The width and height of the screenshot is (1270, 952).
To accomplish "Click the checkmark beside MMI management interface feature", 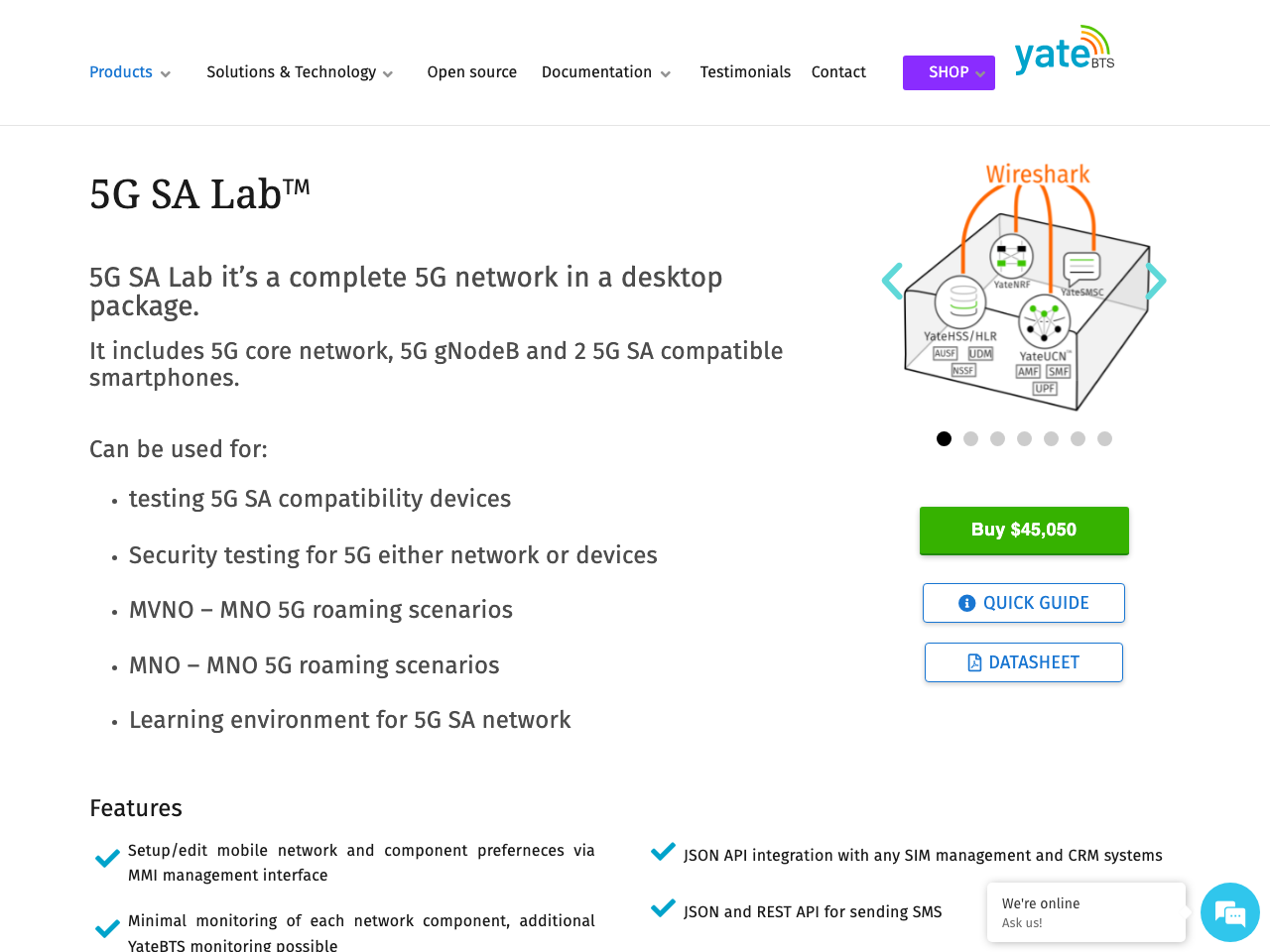I will (x=105, y=859).
